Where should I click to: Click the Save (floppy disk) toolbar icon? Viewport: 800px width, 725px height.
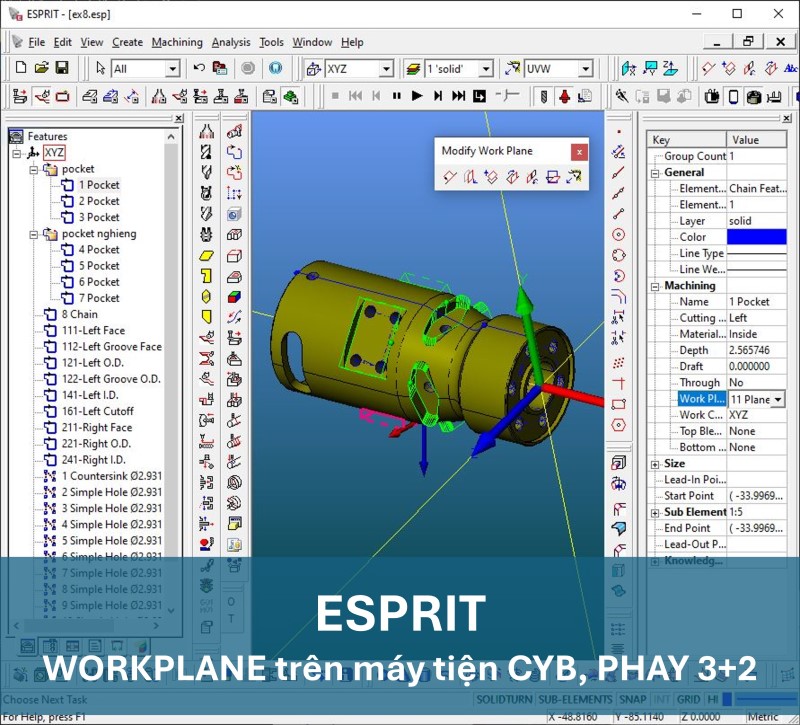[x=62, y=68]
